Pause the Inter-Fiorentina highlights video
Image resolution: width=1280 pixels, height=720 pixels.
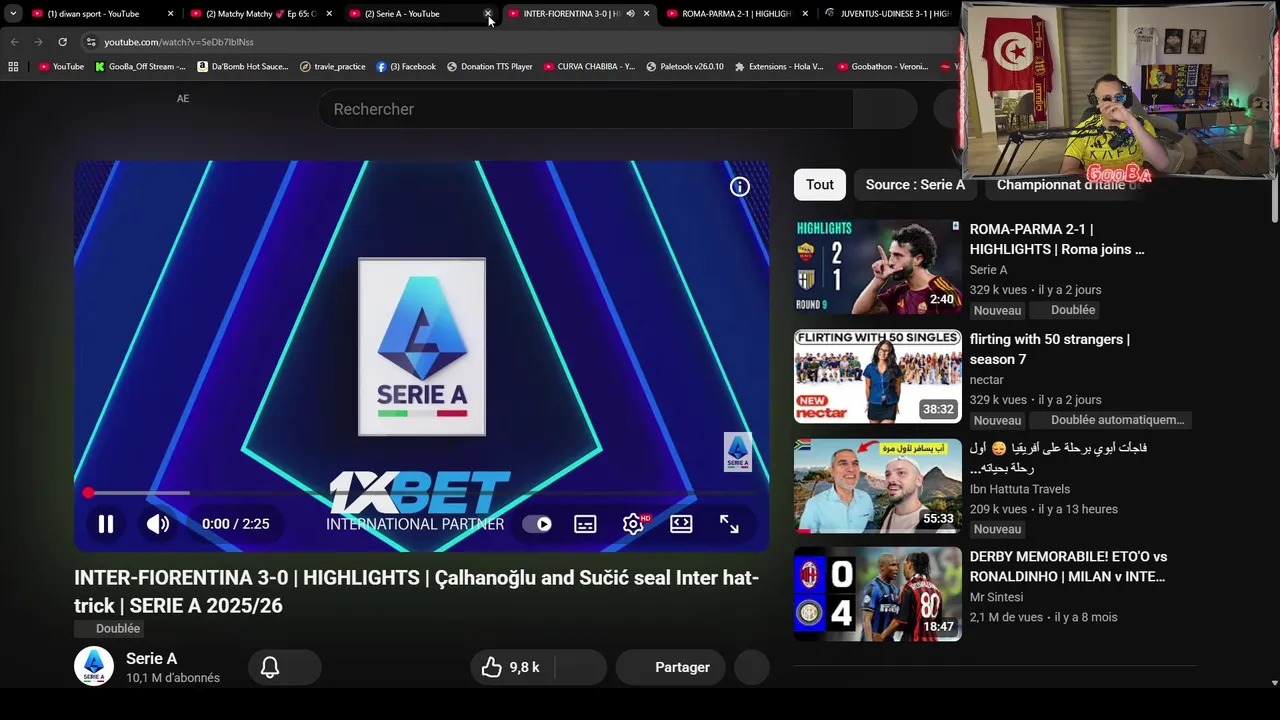(x=105, y=524)
